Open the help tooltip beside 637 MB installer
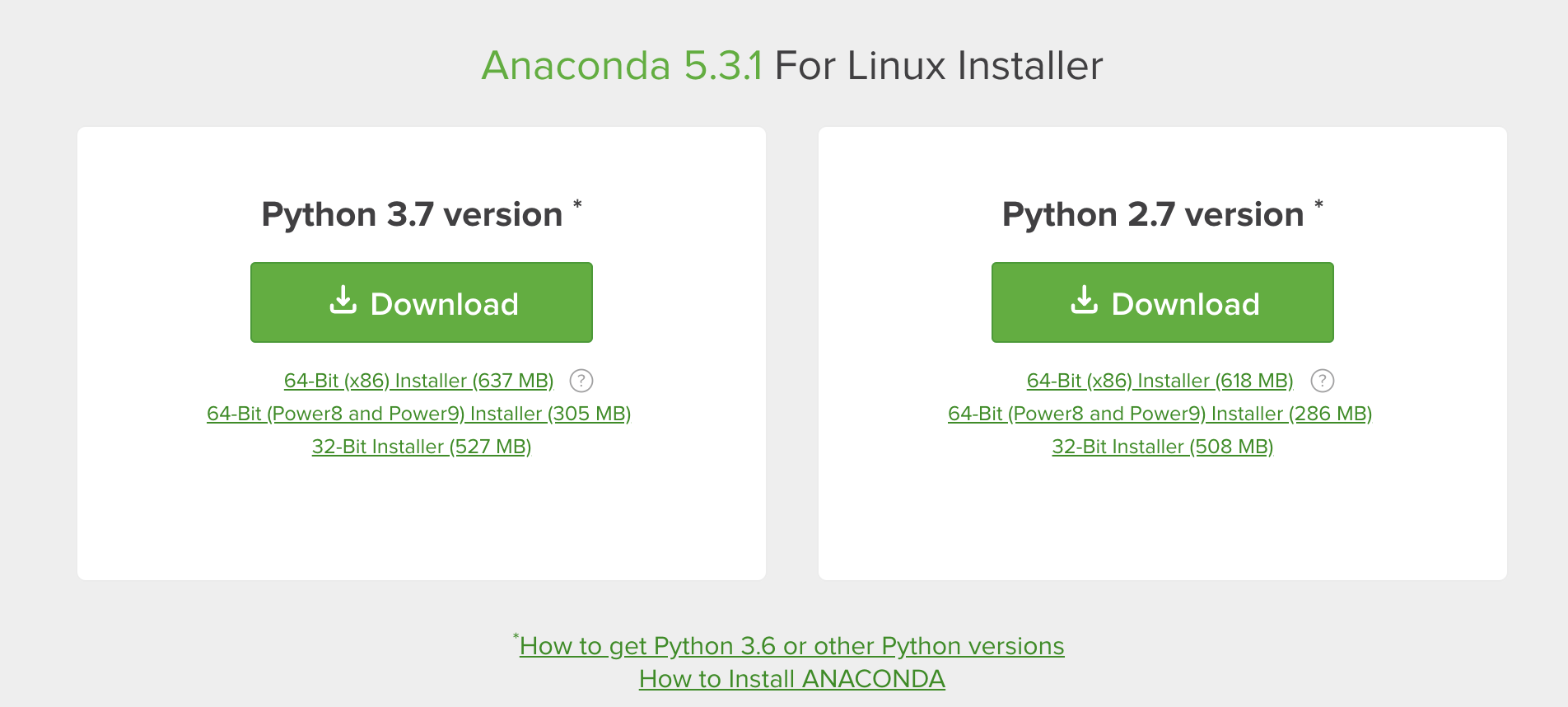Viewport: 1568px width, 707px height. 581,381
